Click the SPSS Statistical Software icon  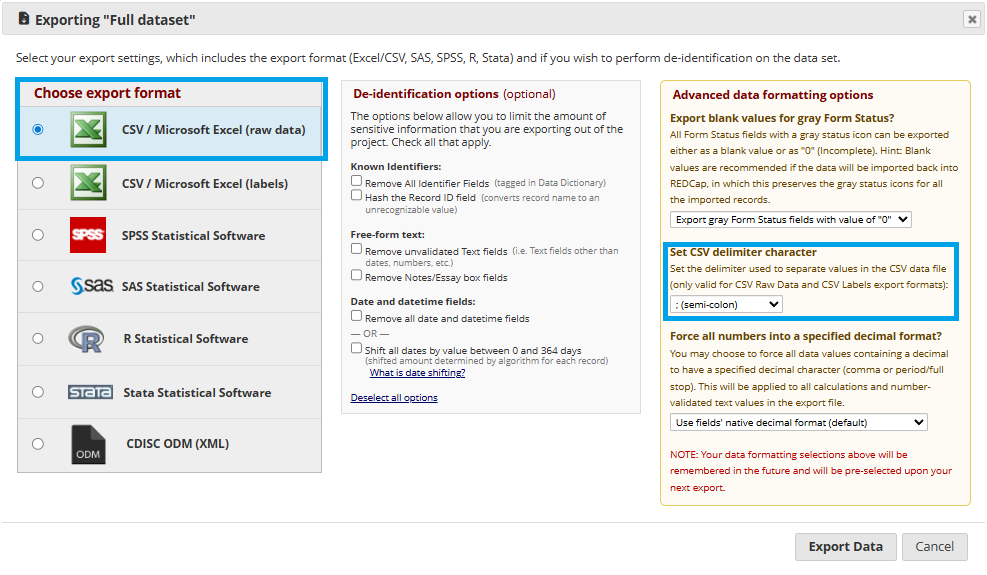(88, 236)
